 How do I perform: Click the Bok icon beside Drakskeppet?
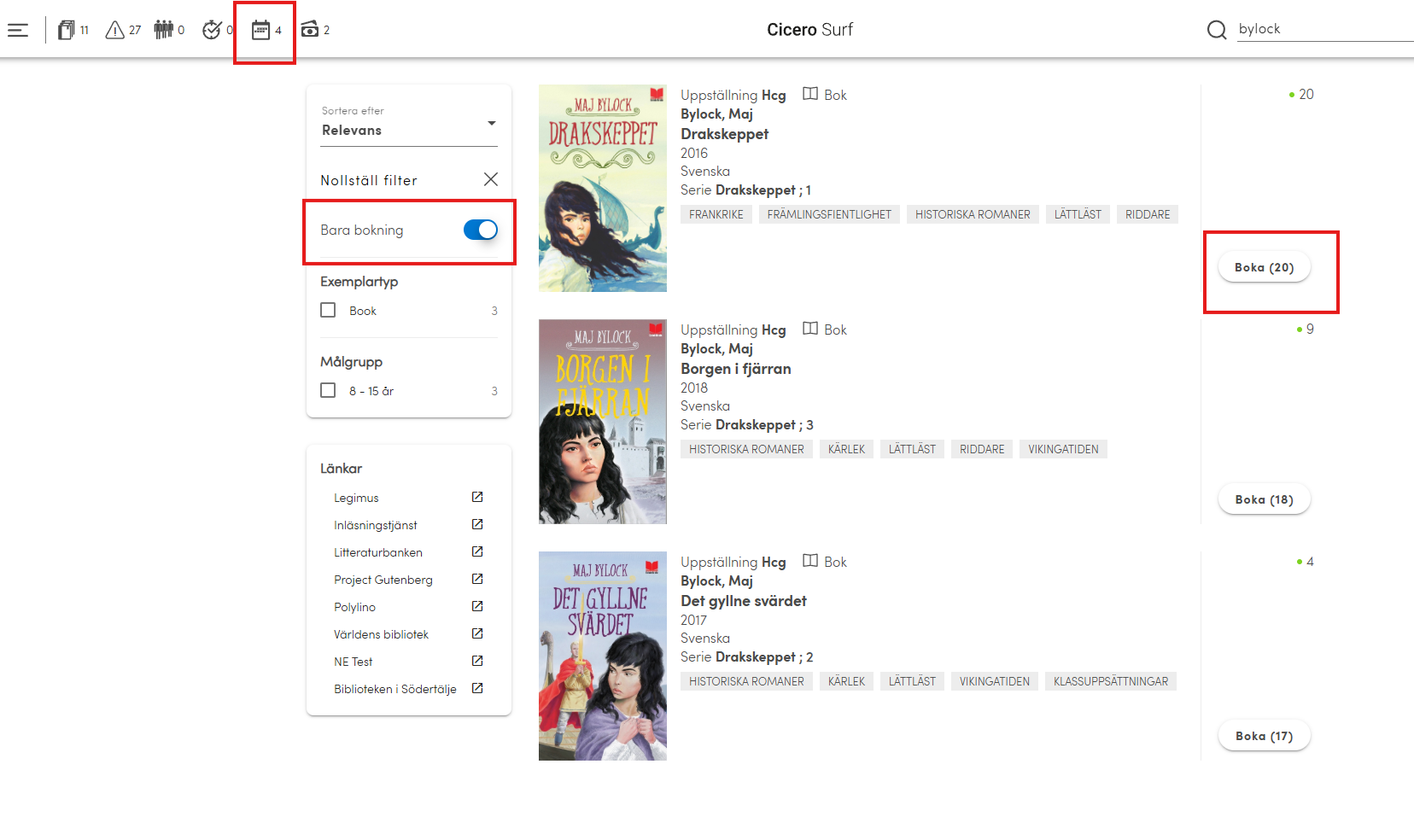(x=810, y=94)
